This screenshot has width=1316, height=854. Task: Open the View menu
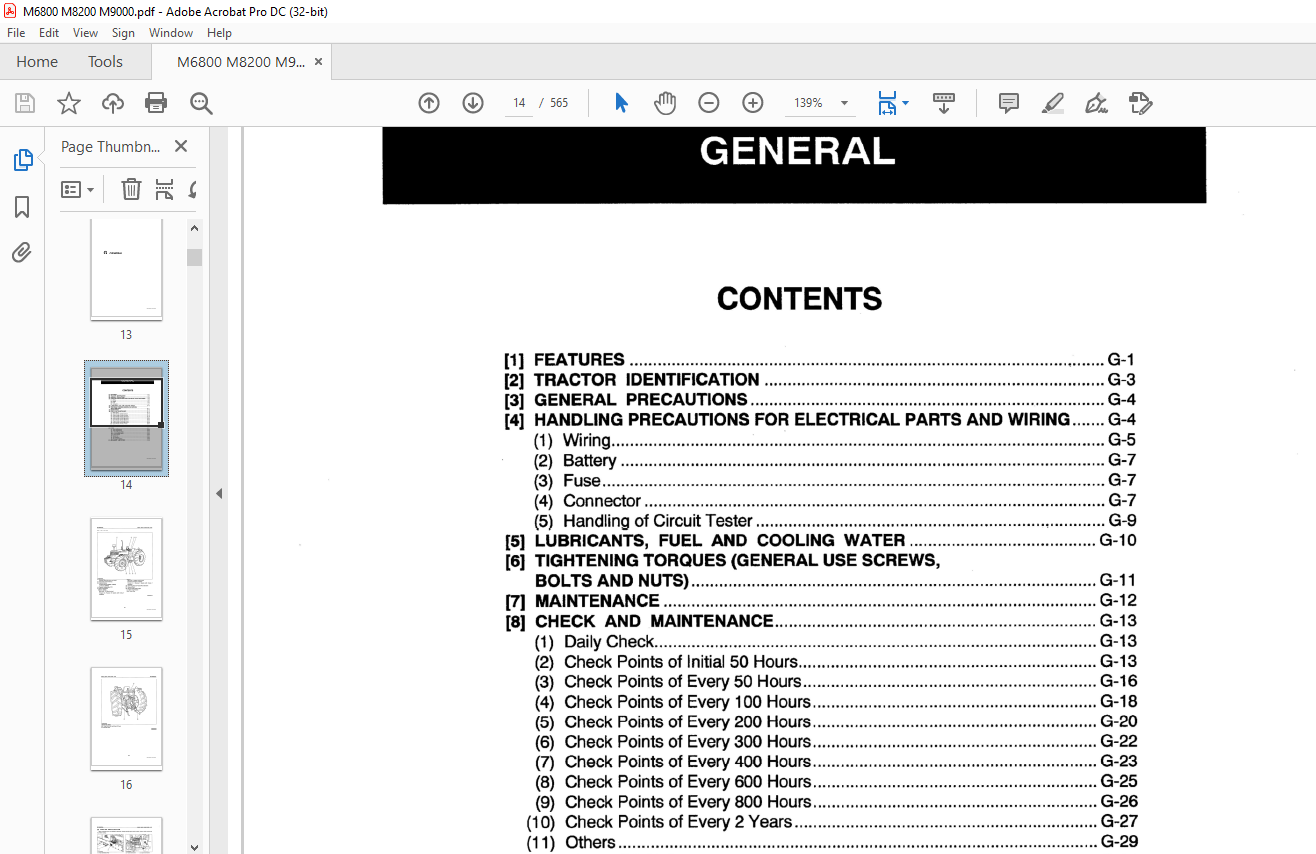[85, 33]
